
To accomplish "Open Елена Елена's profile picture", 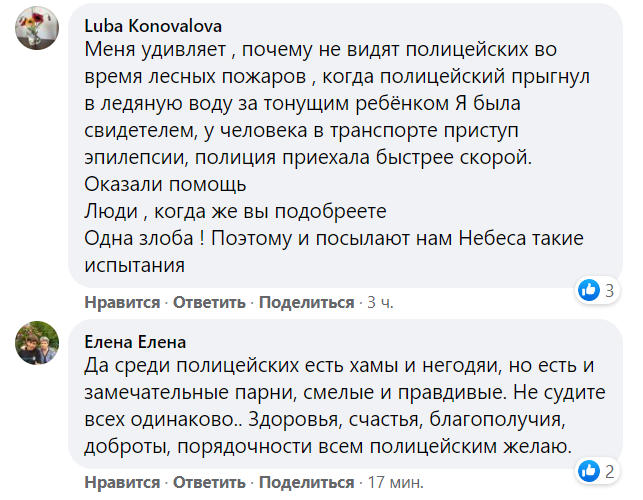I will pos(36,346).
